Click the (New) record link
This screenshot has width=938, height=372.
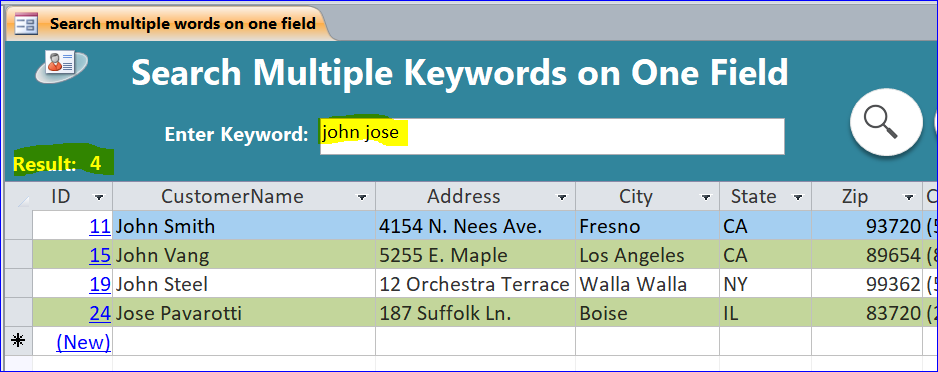coord(83,342)
